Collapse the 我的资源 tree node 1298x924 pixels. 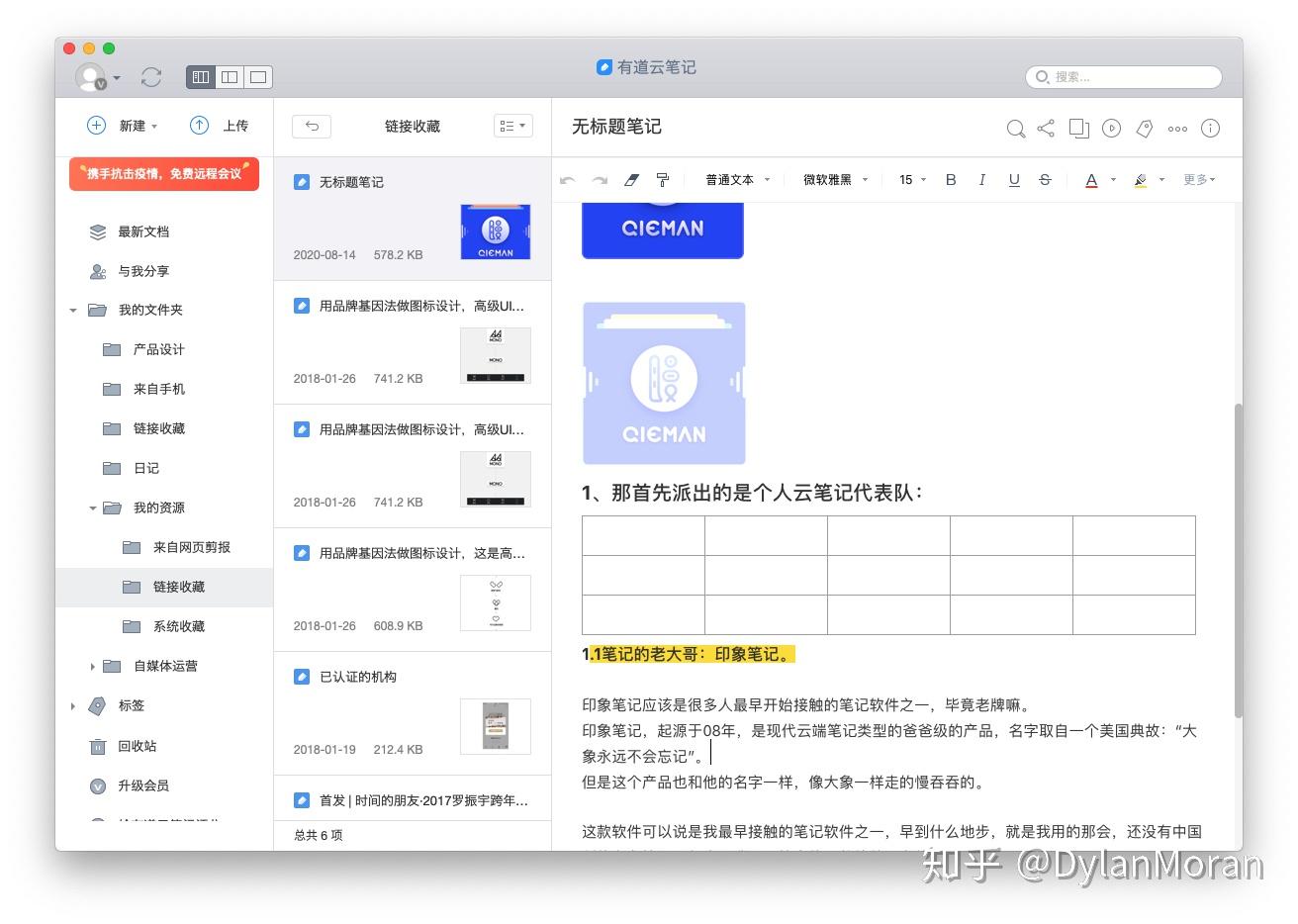coord(93,508)
